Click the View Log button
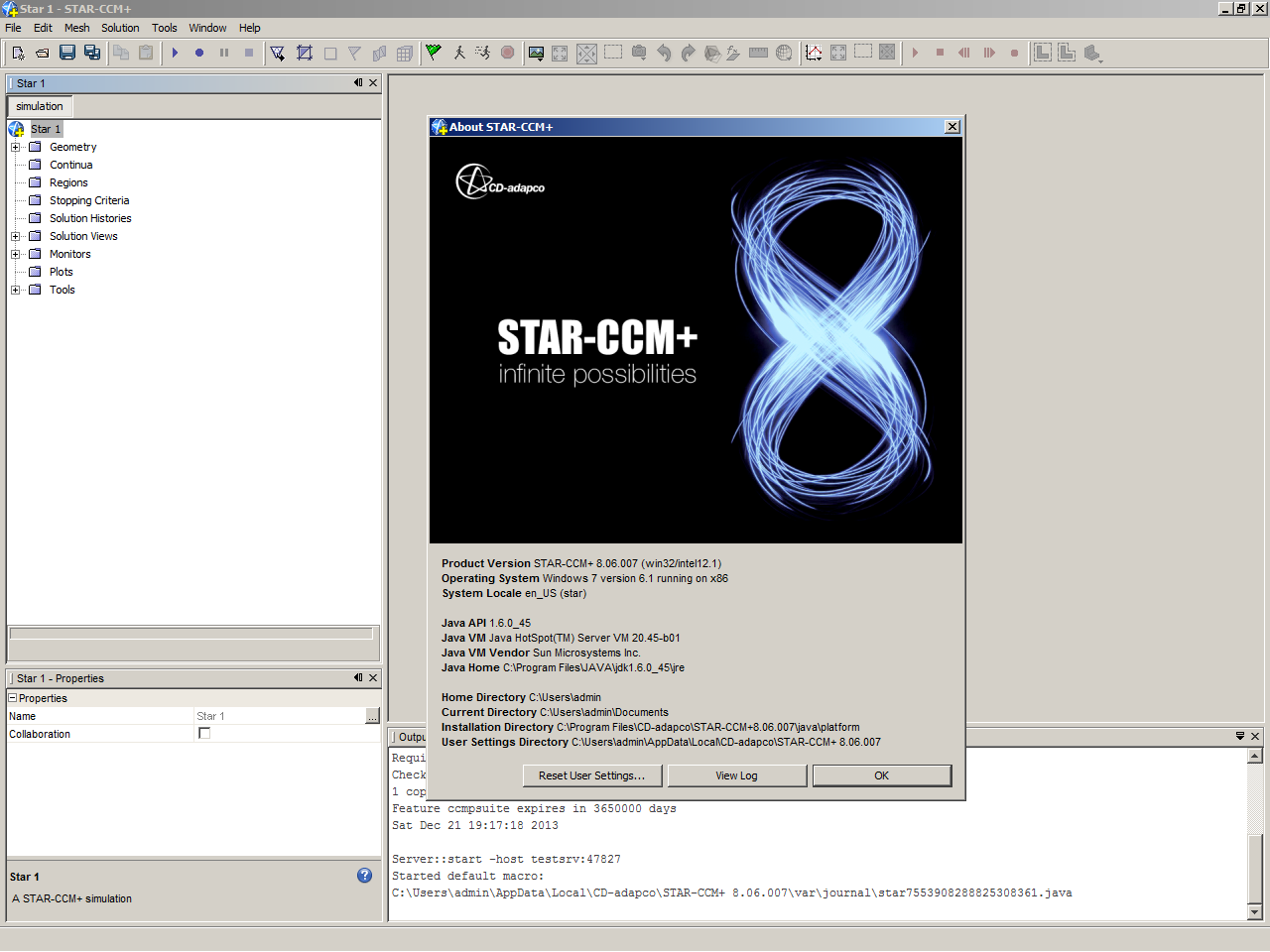The image size is (1270, 952). [736, 775]
